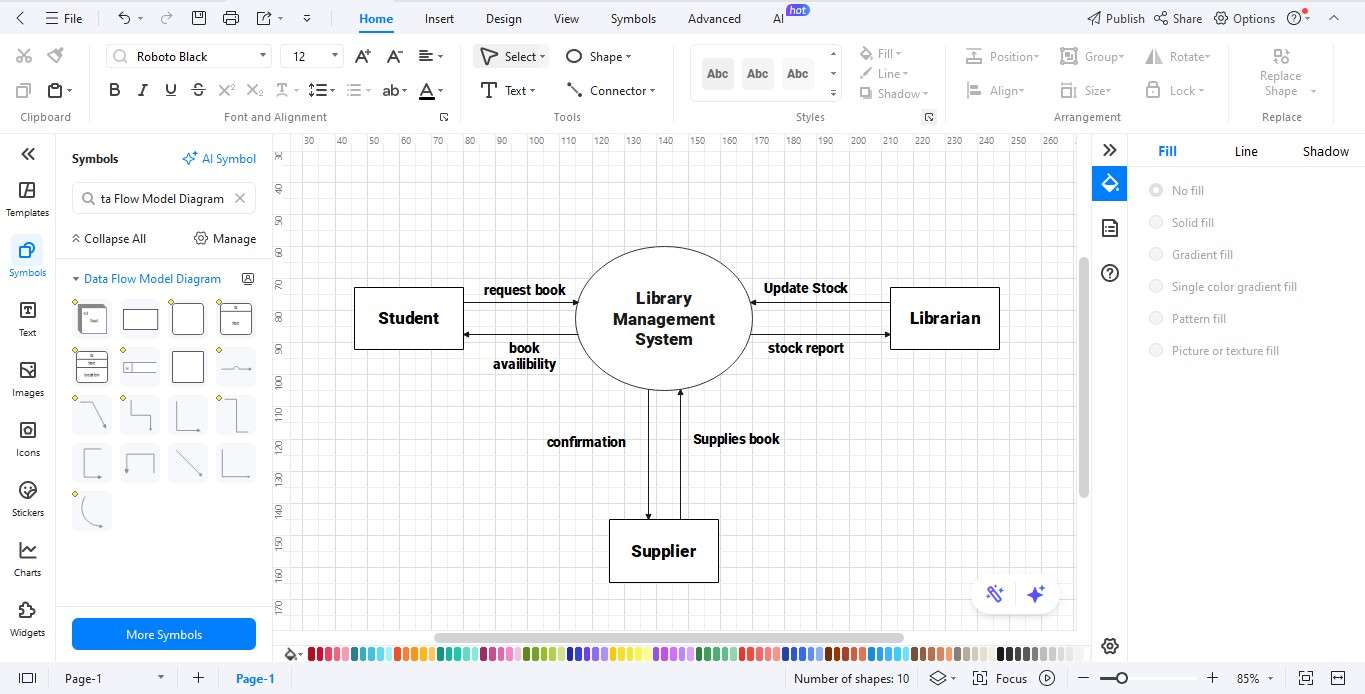Open the Charts sidebar panel
Viewport: 1365px width, 694px height.
click(28, 559)
